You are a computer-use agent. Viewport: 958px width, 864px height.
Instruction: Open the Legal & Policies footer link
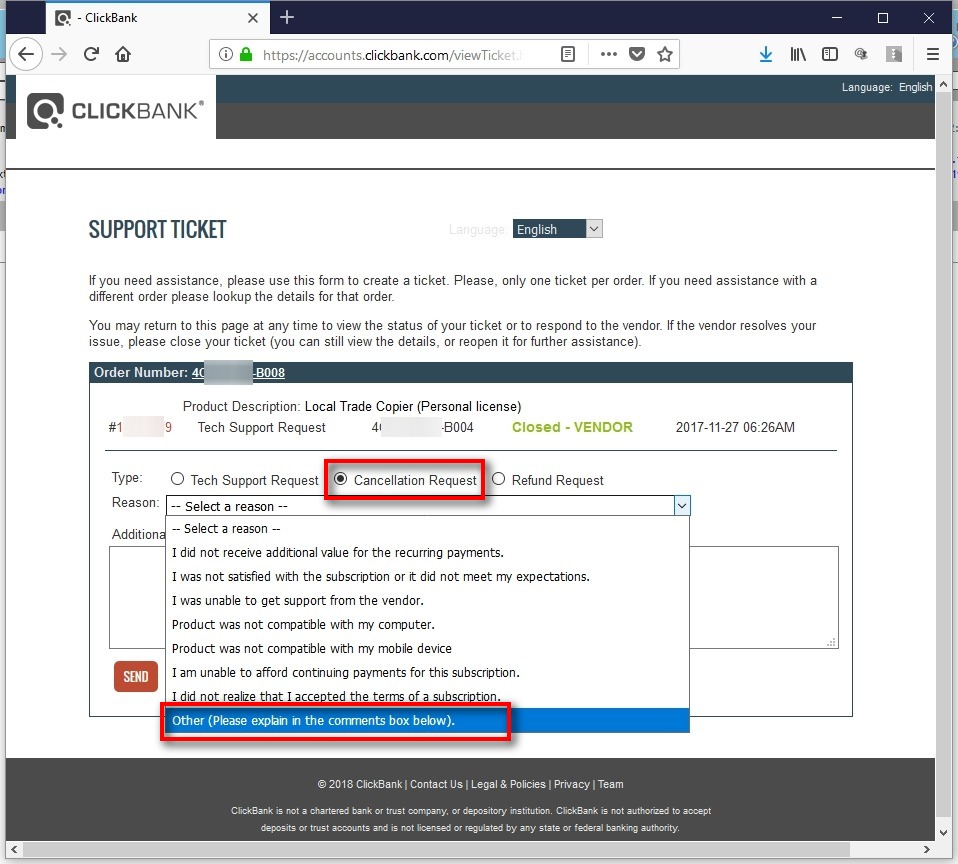(x=508, y=784)
